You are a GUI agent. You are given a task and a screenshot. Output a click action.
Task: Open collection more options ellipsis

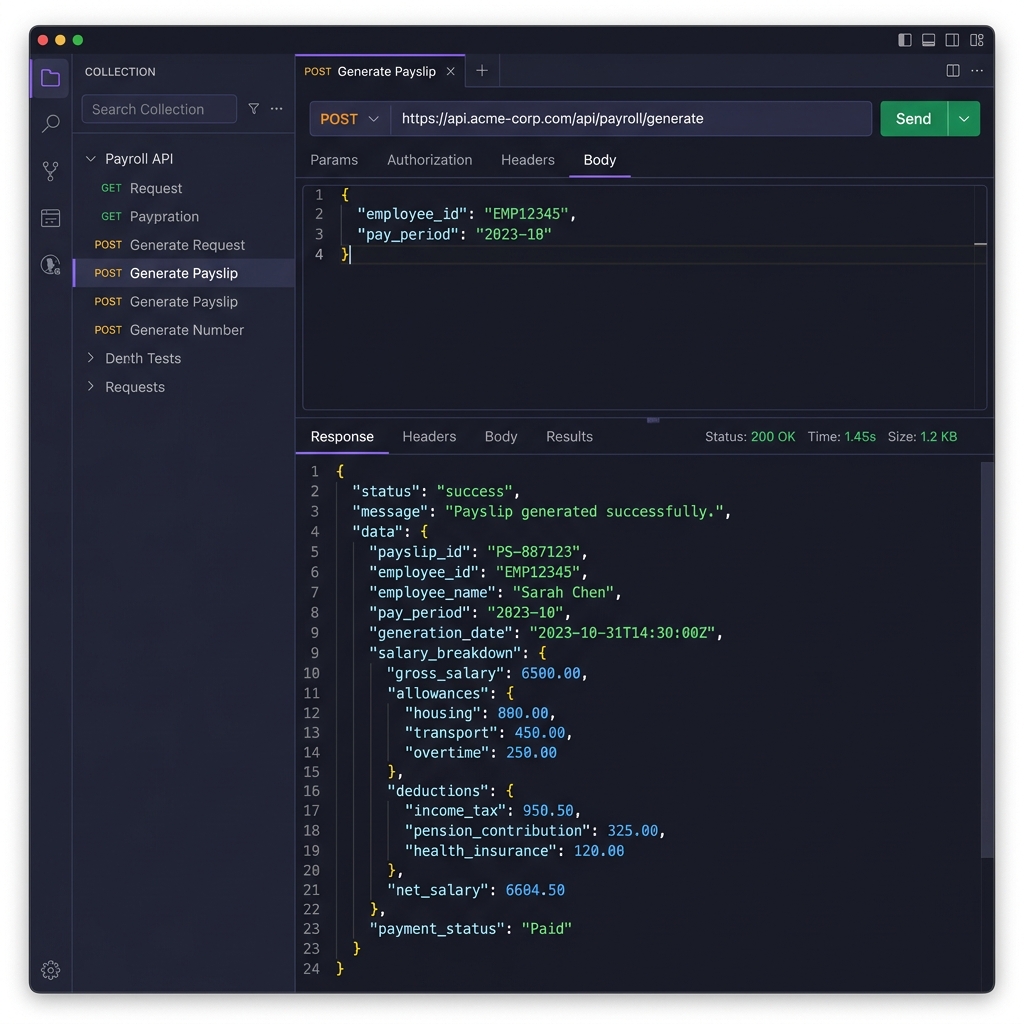(x=277, y=108)
